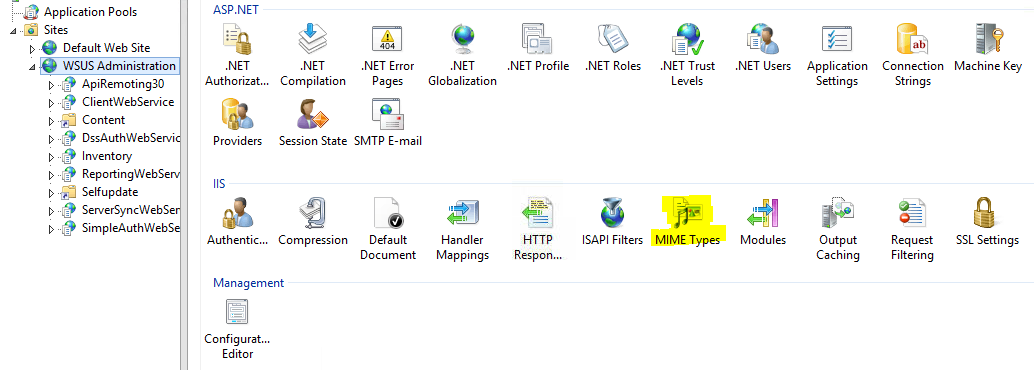Select ServerSyncWebService application
Image resolution: width=1034 pixels, height=370 pixels.
(131, 210)
